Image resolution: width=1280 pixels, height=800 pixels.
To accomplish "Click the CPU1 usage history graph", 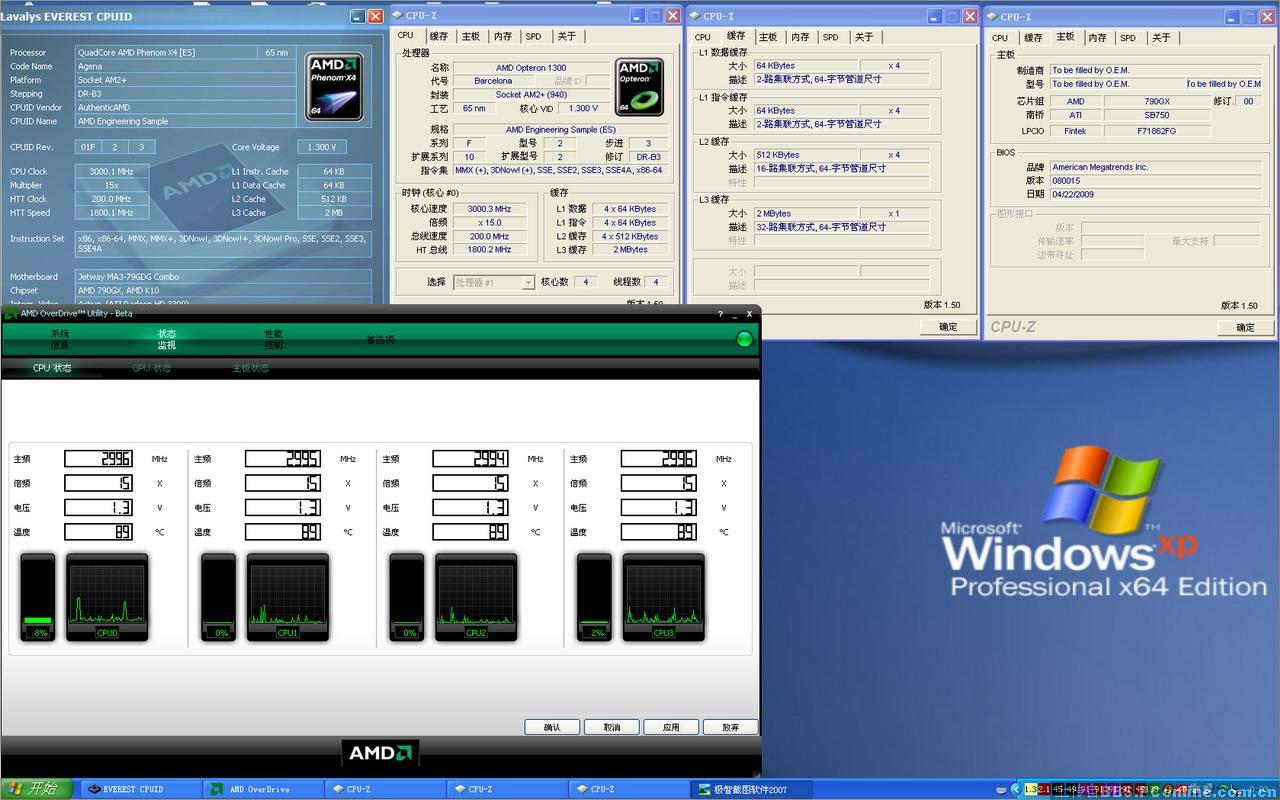I will click(x=287, y=596).
